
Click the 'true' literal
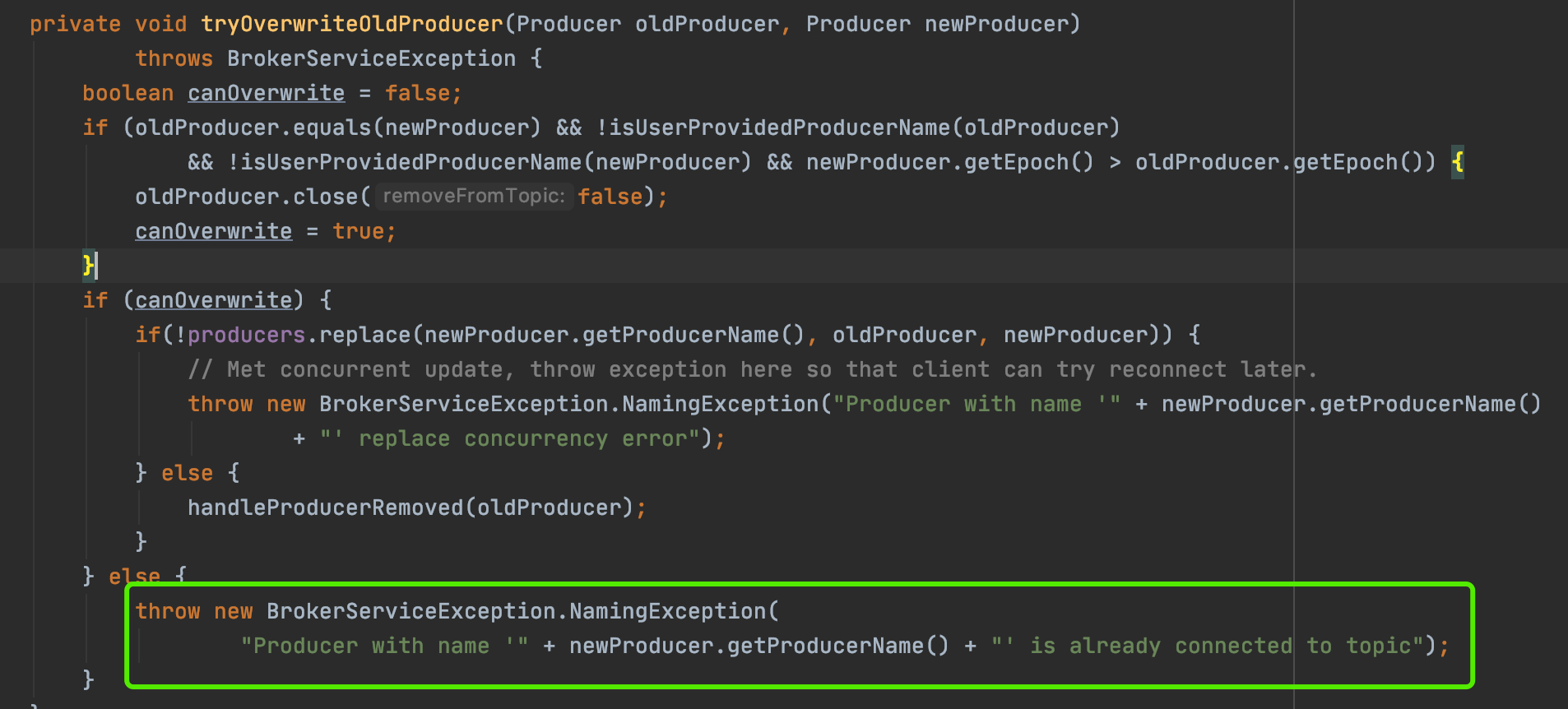tap(359, 231)
